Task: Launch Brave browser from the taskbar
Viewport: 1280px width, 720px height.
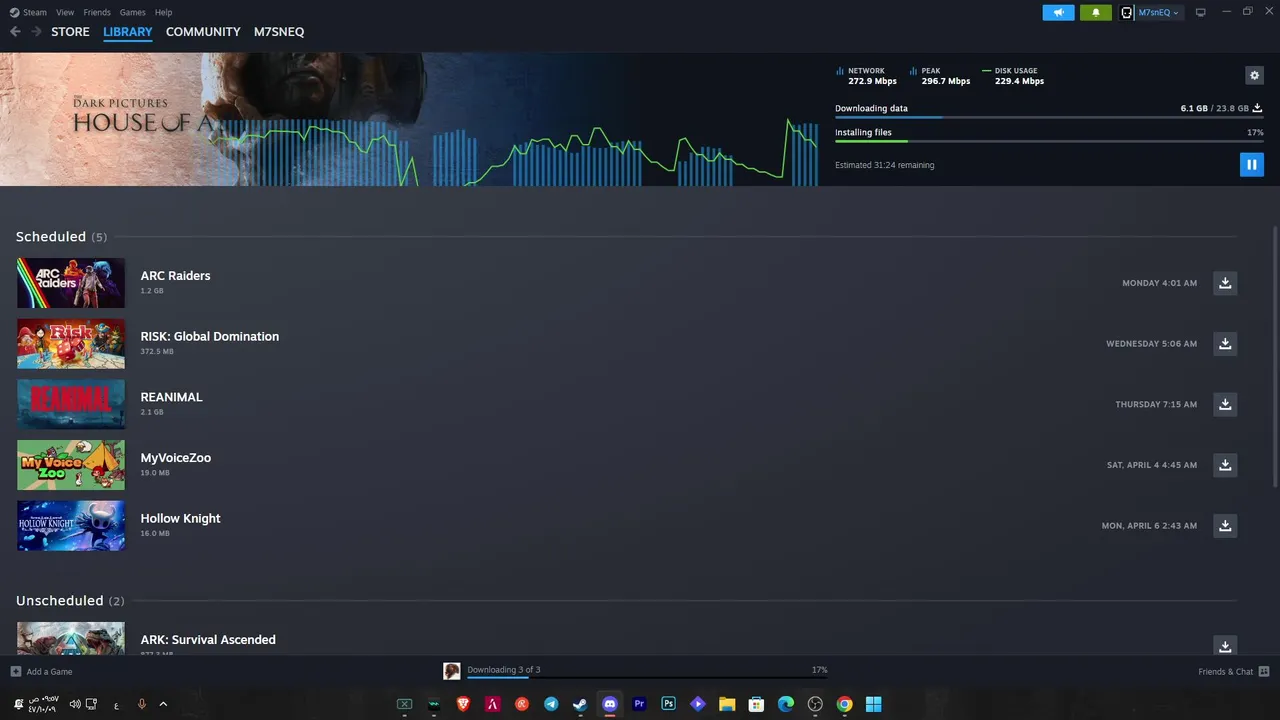Action: (463, 704)
